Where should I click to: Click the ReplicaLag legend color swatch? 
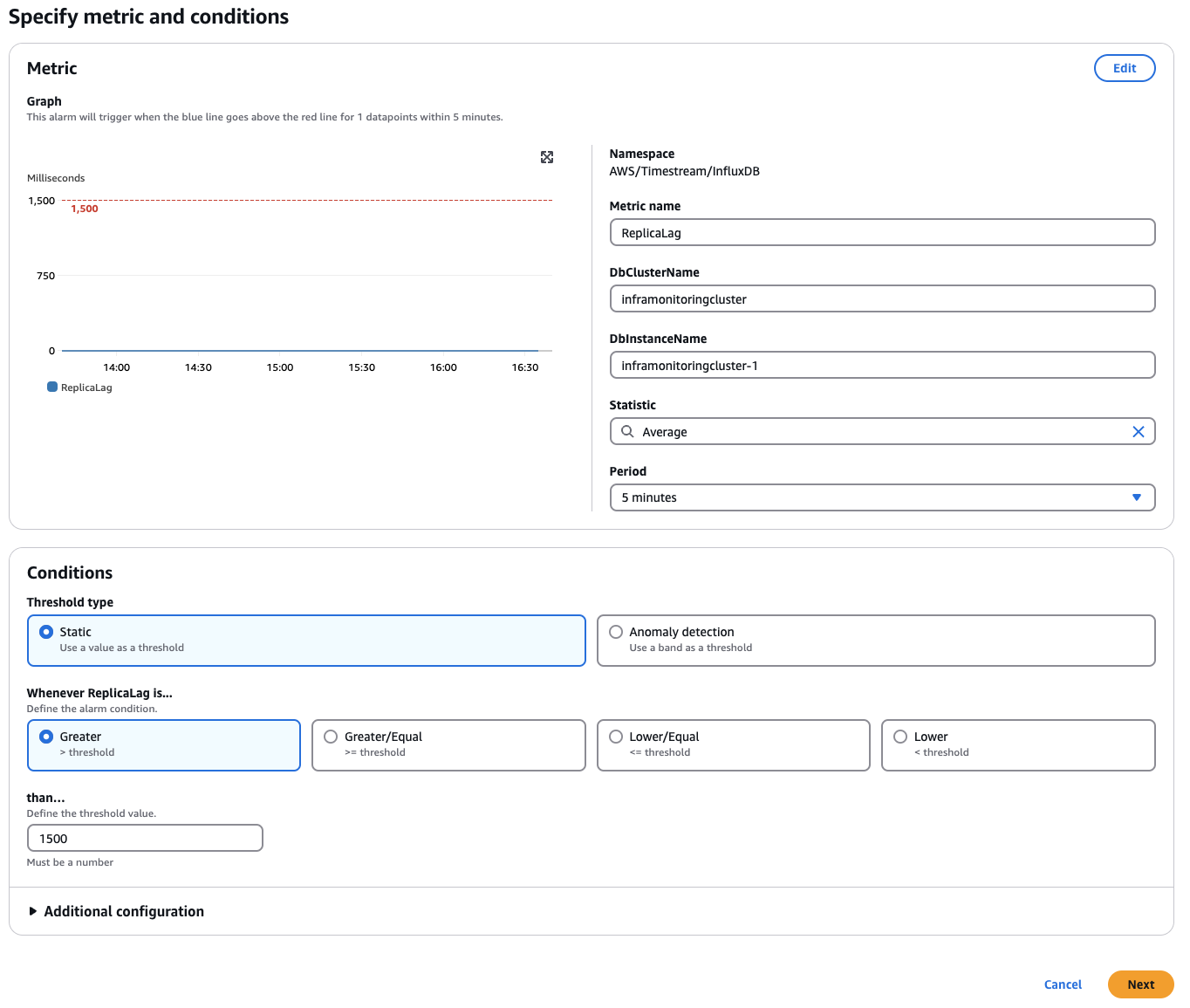(x=51, y=387)
